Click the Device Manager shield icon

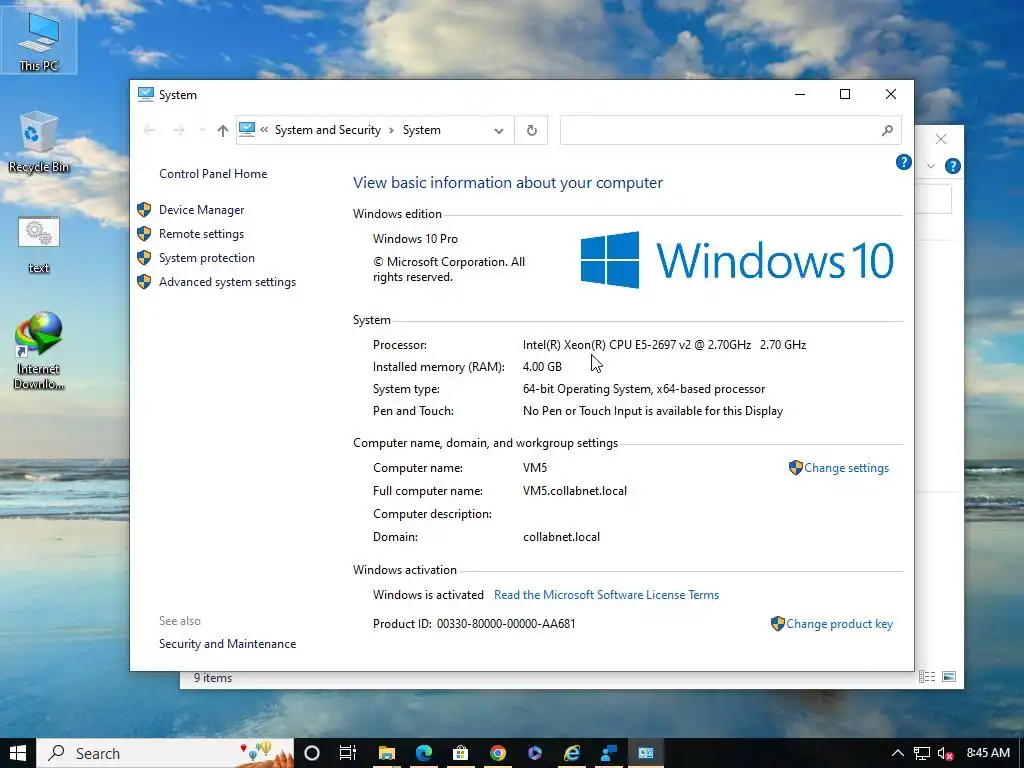[x=144, y=210]
